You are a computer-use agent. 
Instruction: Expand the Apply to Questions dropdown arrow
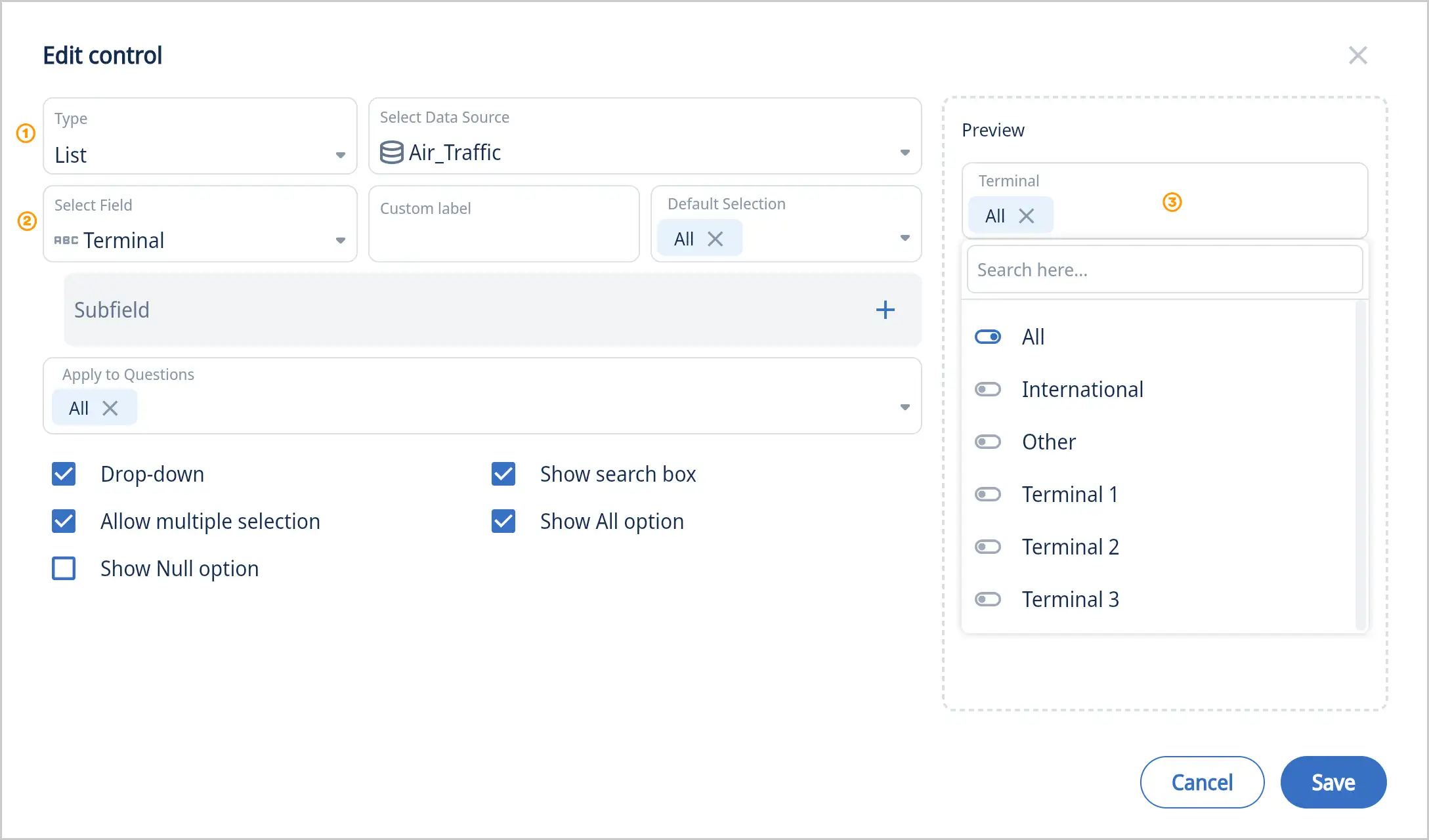(x=905, y=408)
